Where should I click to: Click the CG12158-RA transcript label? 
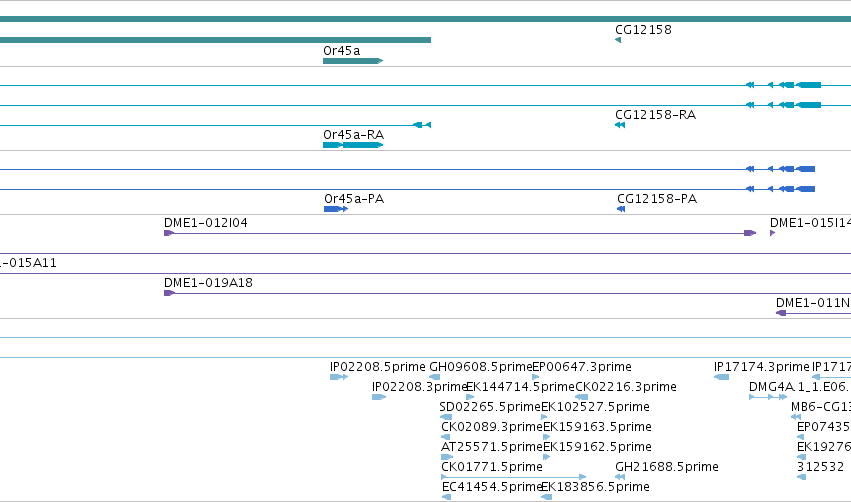coord(655,115)
